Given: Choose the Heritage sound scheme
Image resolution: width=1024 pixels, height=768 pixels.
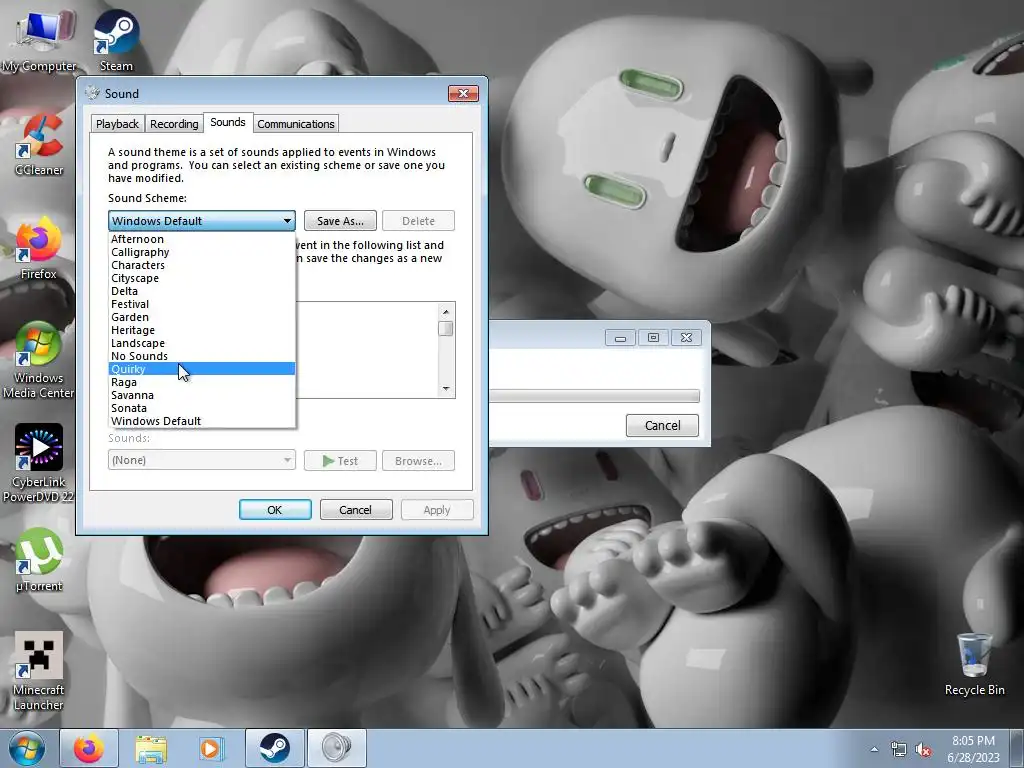Looking at the screenshot, I should [x=202, y=330].
